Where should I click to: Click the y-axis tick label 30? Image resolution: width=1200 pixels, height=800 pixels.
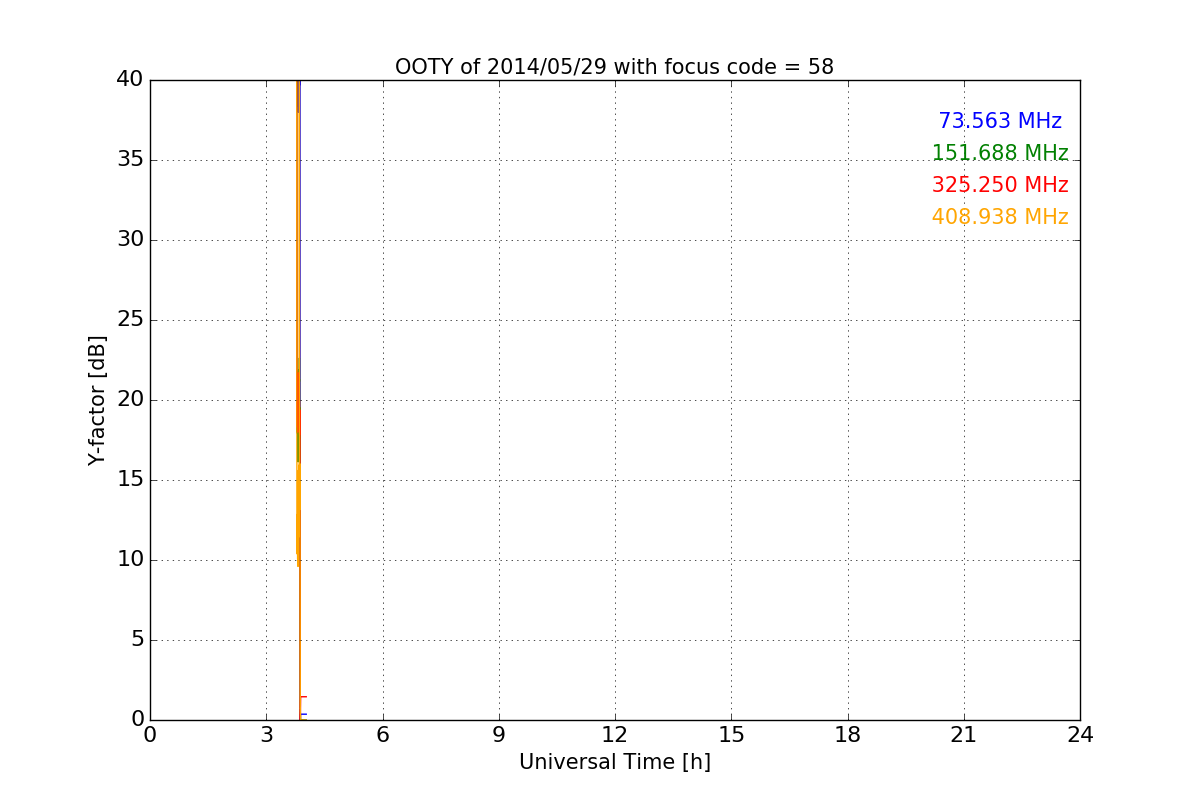coord(130,239)
